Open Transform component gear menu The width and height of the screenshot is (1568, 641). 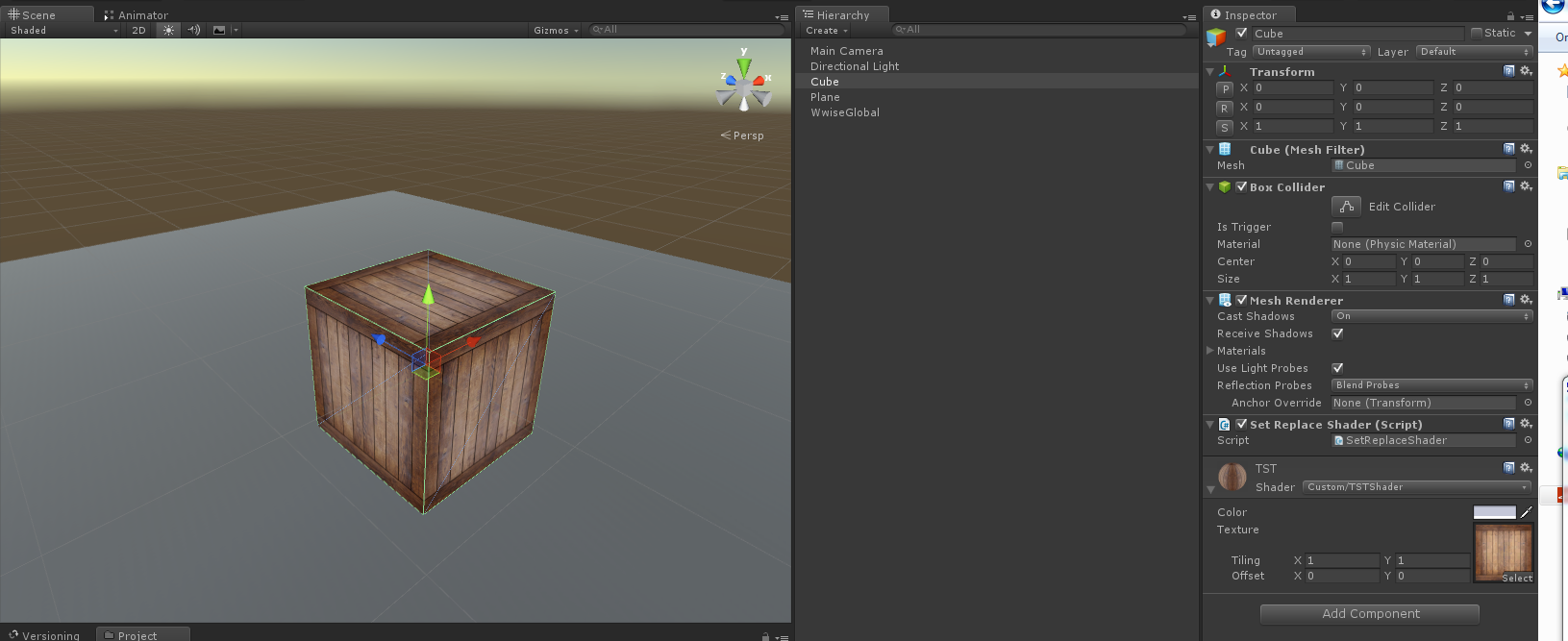1526,71
